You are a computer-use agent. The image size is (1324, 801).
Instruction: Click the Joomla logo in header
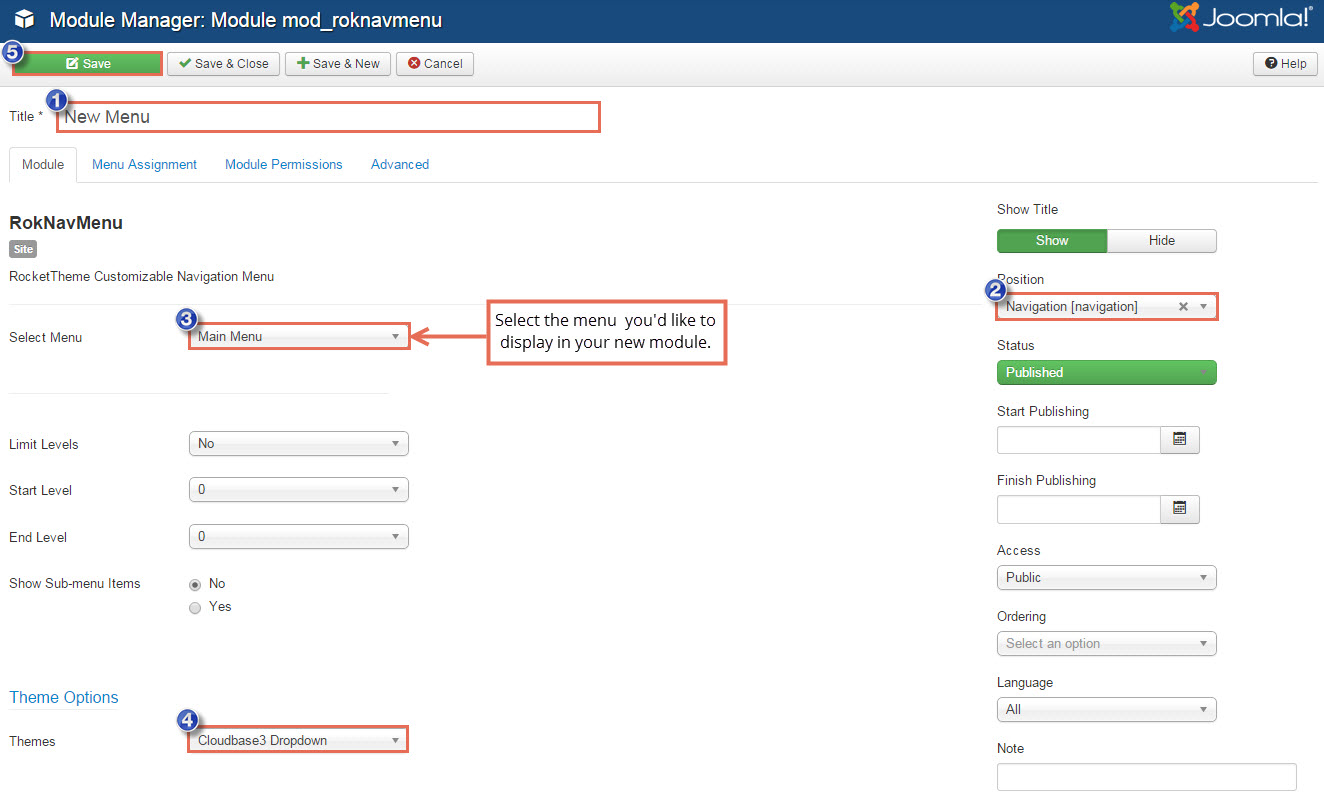1240,18
